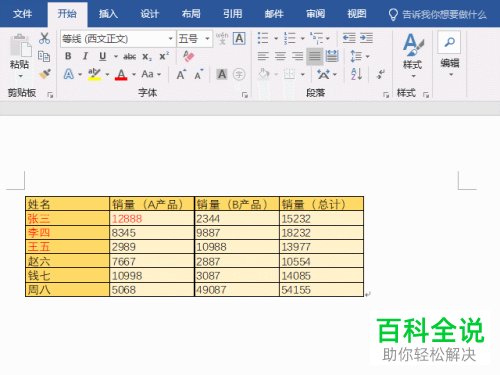Toggle Underline formatting

[103, 56]
